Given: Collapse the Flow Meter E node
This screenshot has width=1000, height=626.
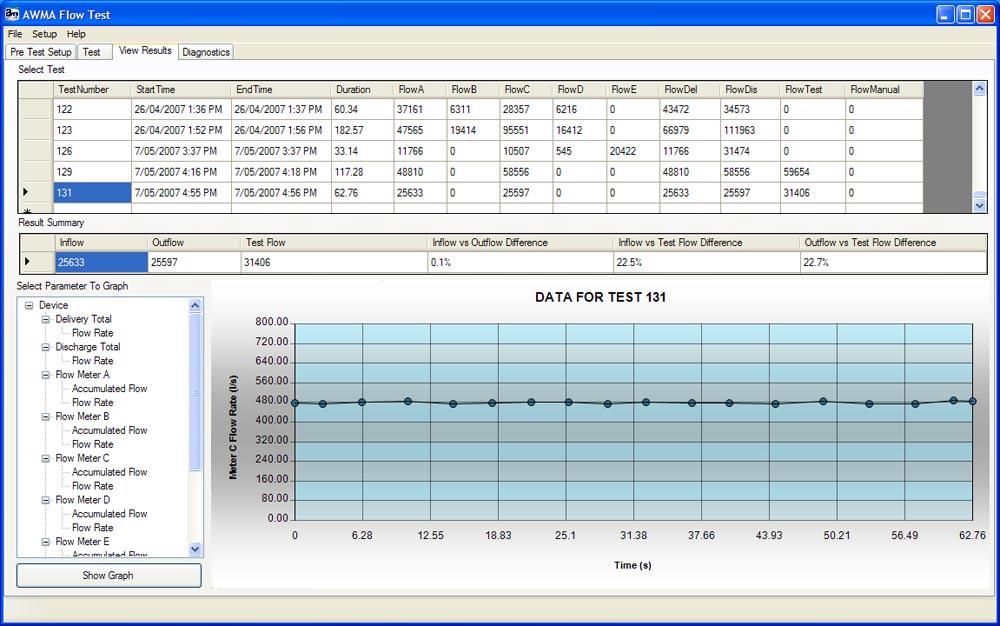Looking at the screenshot, I should (45, 542).
